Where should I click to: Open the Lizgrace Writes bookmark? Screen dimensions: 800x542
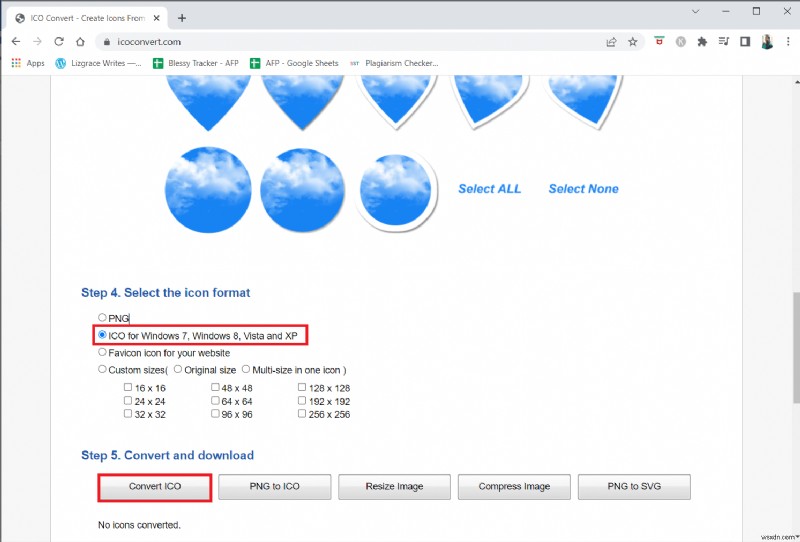click(x=98, y=63)
